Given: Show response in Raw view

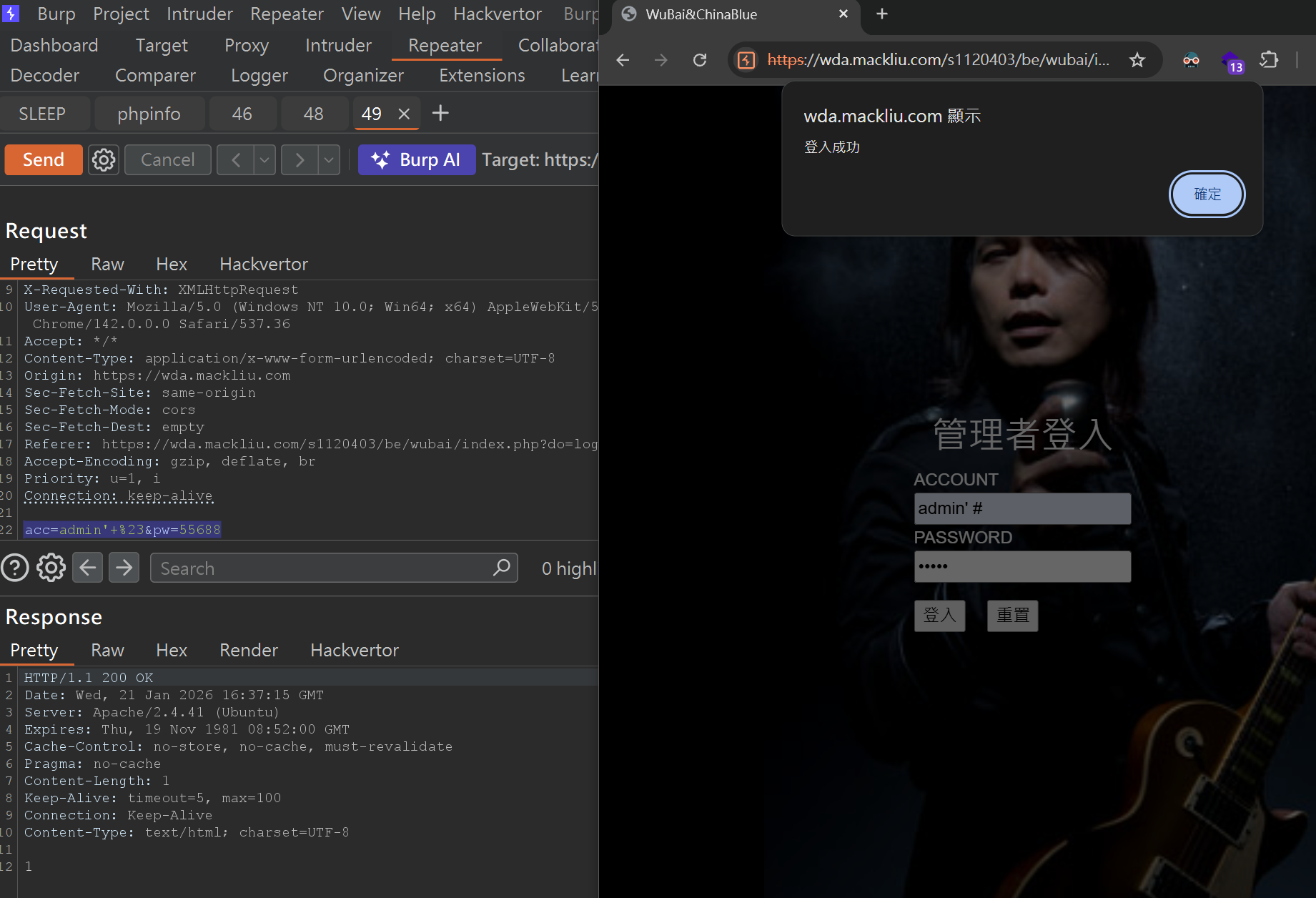Looking at the screenshot, I should click(107, 650).
